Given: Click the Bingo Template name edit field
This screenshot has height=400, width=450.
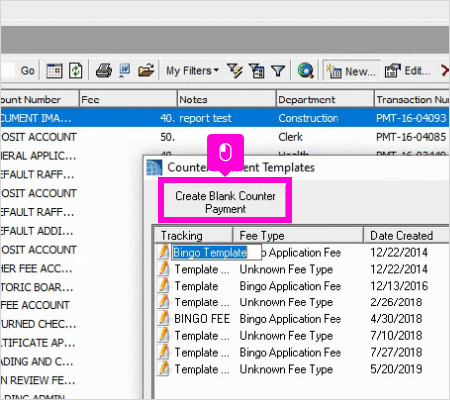Looking at the screenshot, I should click(216, 252).
